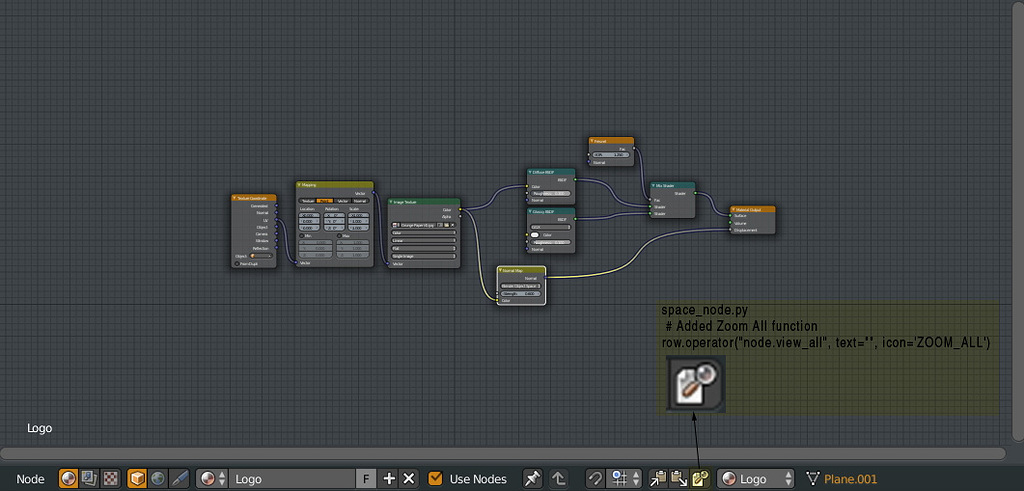
Task: Unlink image with X in Image Texture node
Action: click(453, 225)
